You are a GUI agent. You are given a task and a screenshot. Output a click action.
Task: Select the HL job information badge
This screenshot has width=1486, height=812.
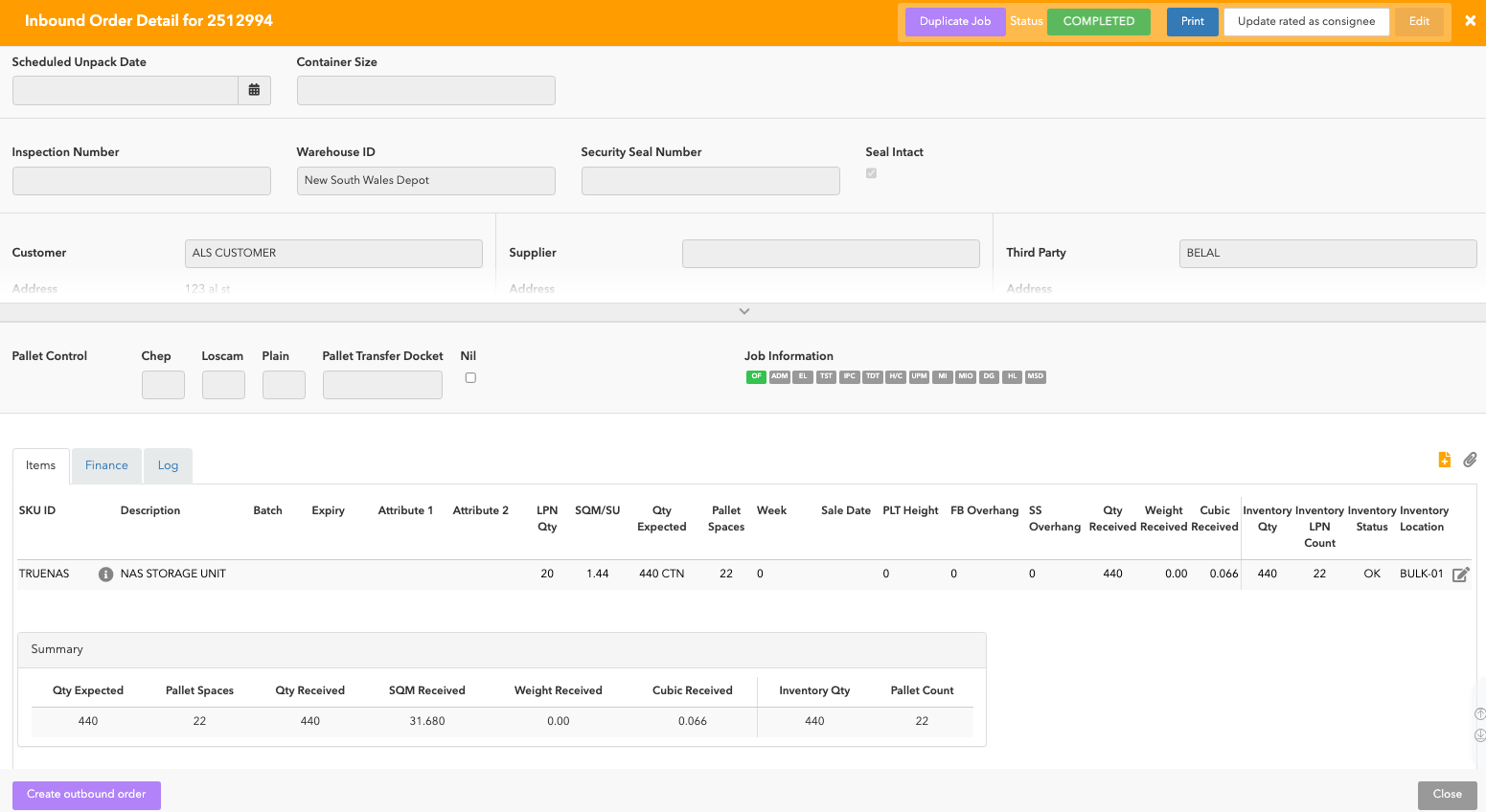tap(1012, 376)
